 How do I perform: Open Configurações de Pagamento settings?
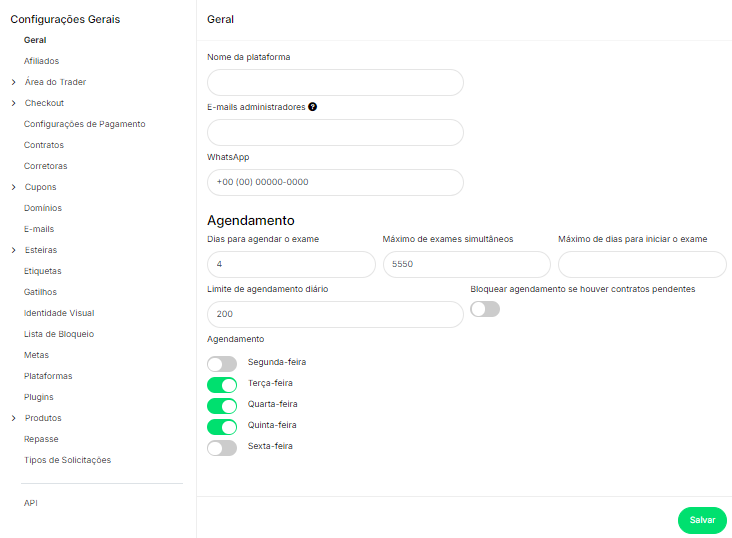tap(84, 124)
